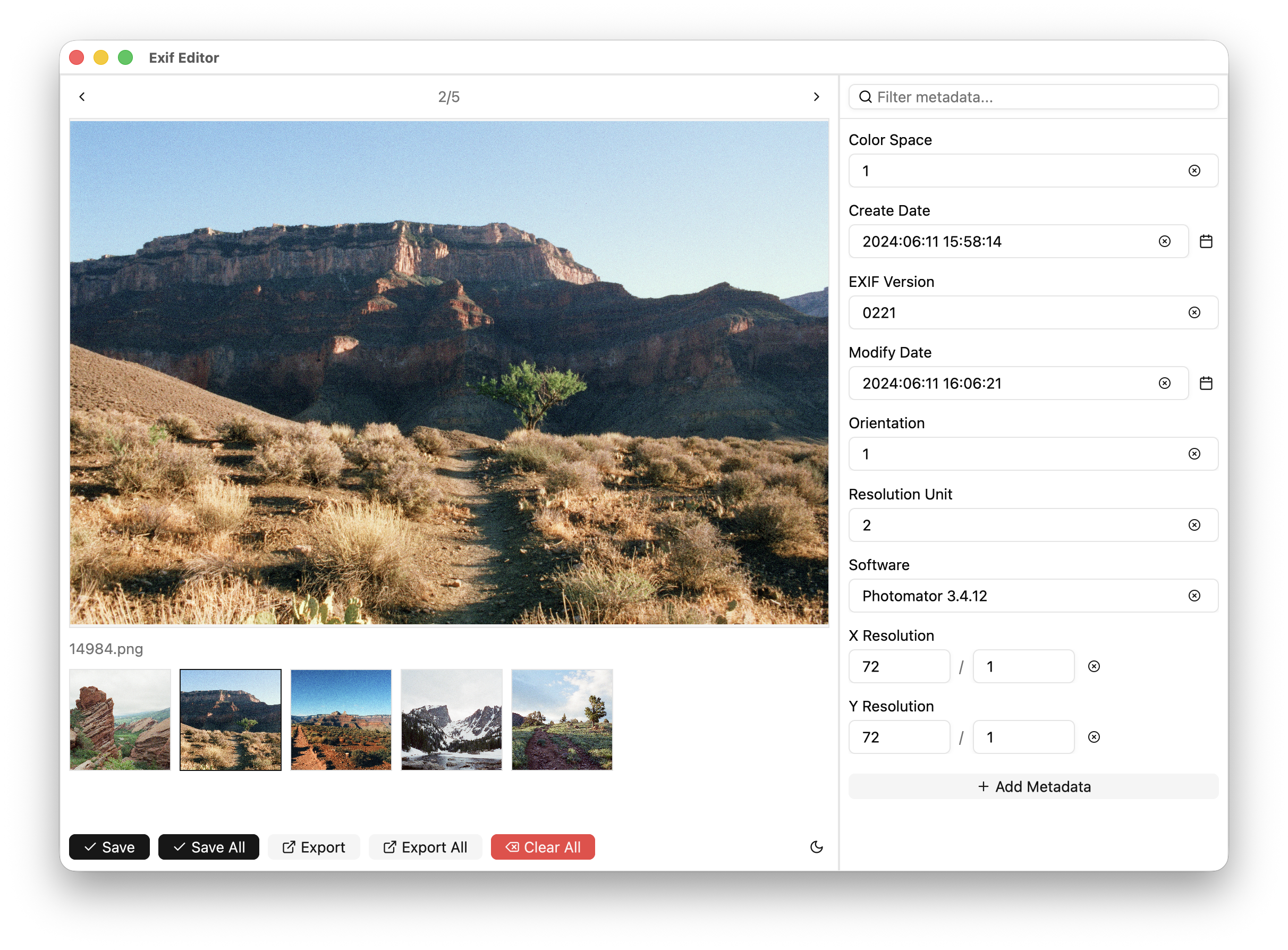Screen dimensions: 1288x950
Task: Remove the X Resolution entry
Action: click(x=1094, y=666)
